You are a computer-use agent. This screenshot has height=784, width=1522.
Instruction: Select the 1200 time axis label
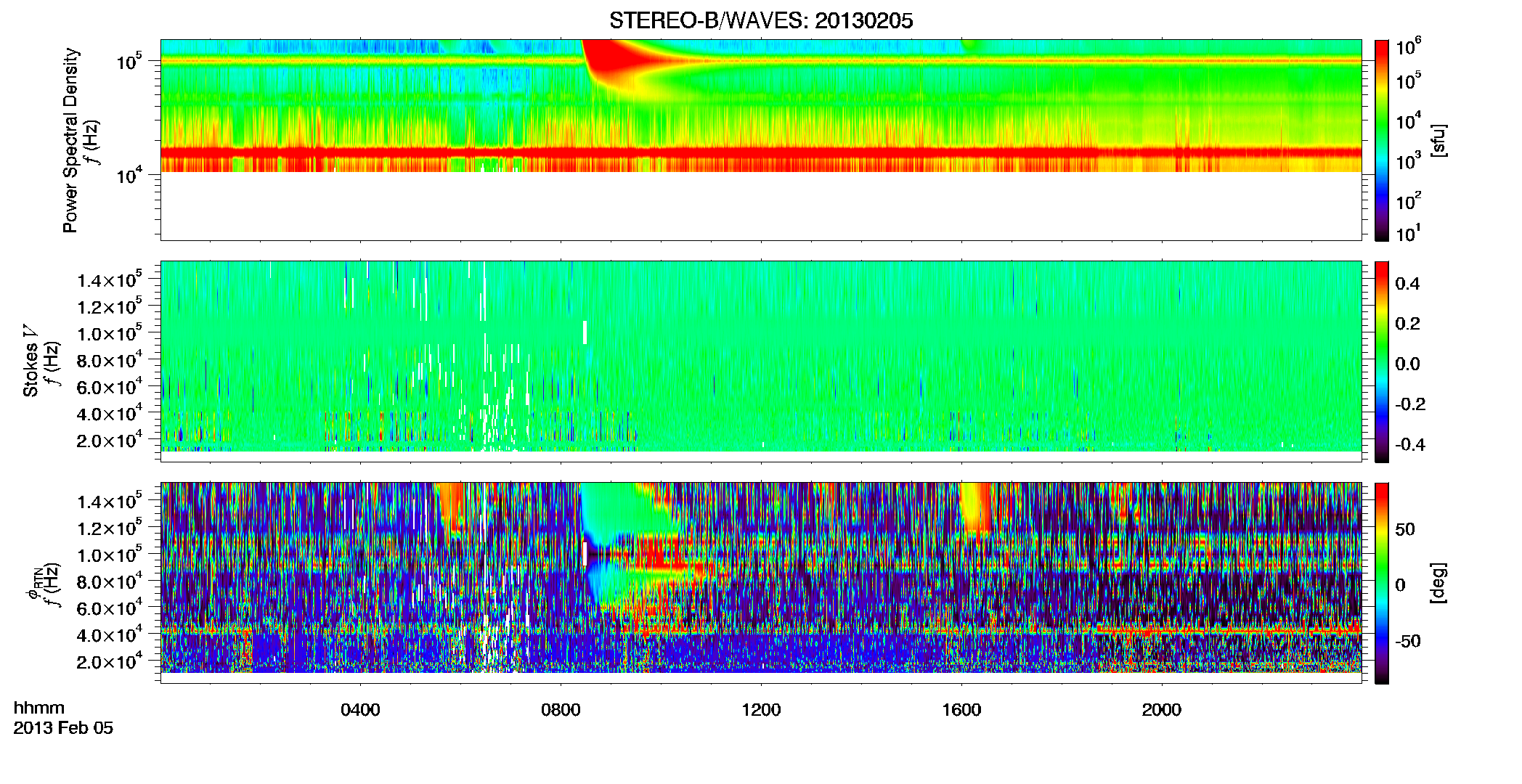[x=761, y=710]
